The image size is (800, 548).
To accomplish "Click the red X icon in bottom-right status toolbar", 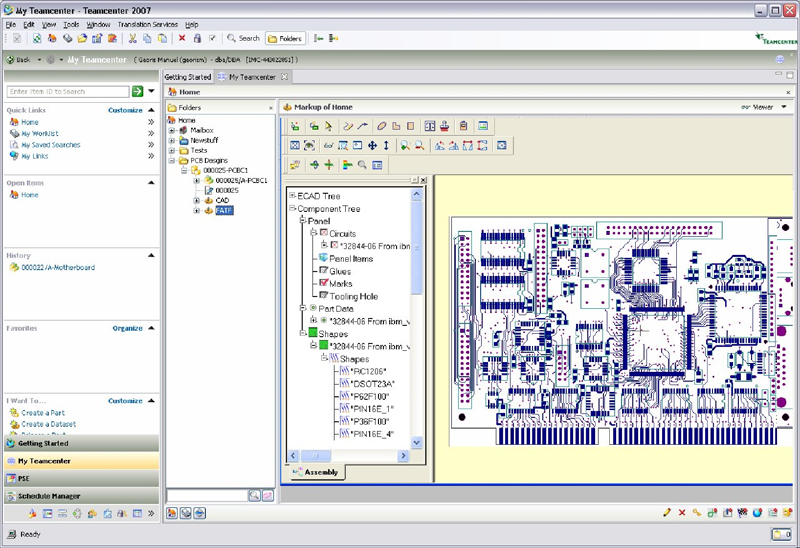I will (682, 512).
